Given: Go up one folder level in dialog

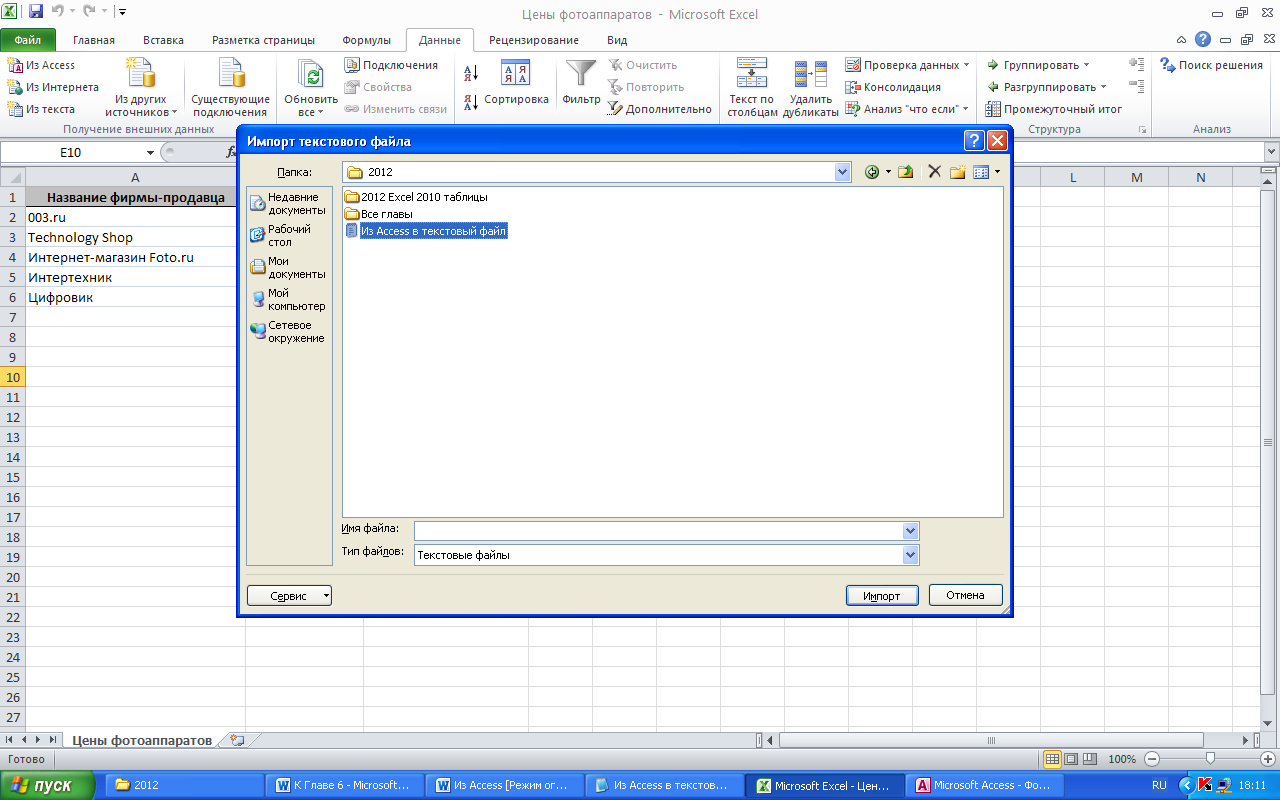Looking at the screenshot, I should point(905,172).
